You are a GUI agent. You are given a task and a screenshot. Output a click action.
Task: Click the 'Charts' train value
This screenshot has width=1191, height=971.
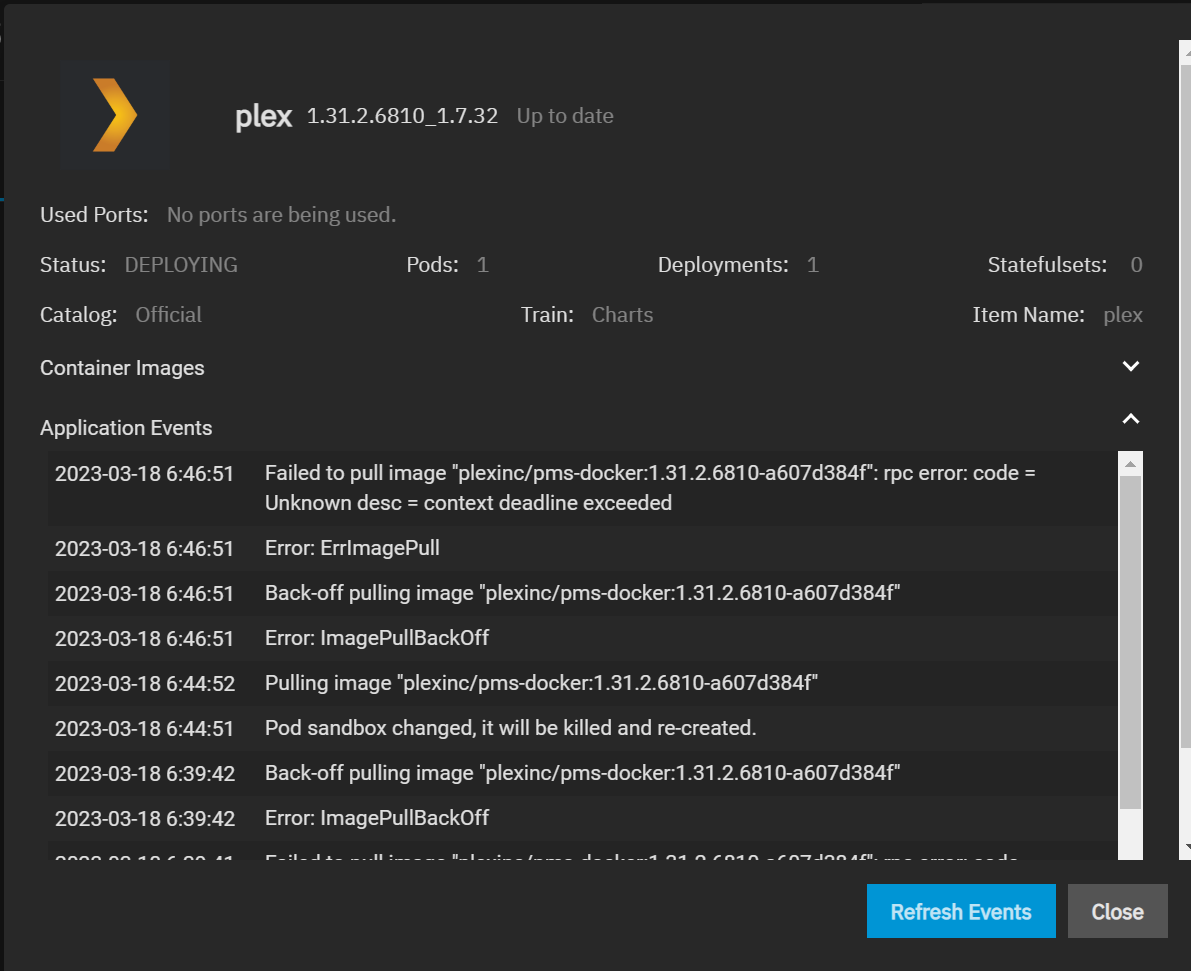pos(622,315)
